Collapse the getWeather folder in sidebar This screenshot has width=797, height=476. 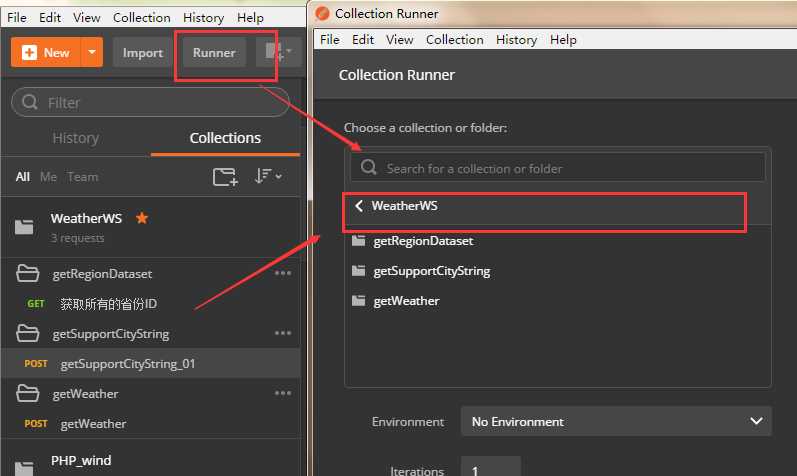pyautogui.click(x=27, y=394)
